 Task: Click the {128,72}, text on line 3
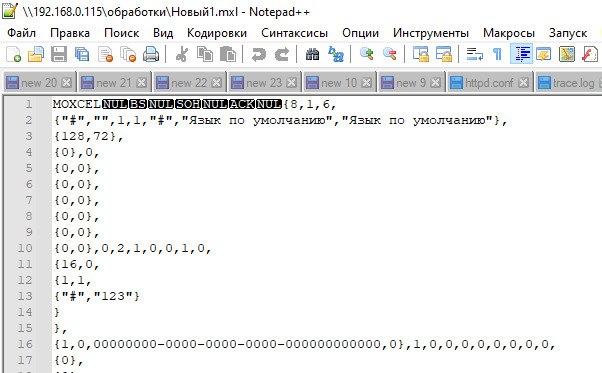[89, 136]
